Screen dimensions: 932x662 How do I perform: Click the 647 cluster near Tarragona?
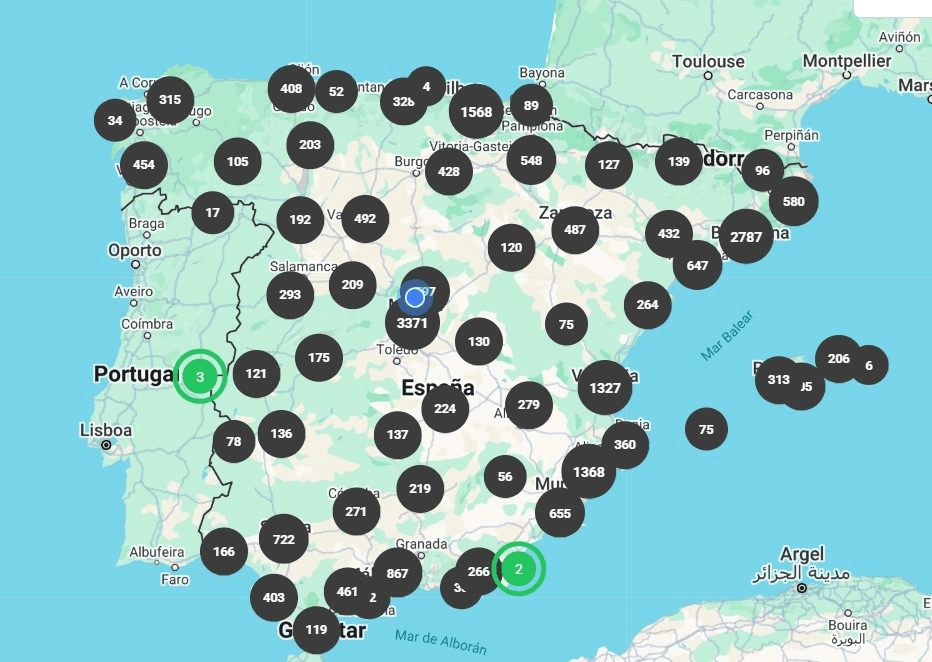(x=697, y=265)
